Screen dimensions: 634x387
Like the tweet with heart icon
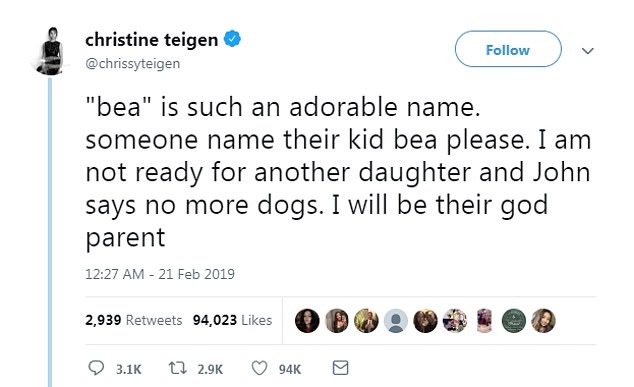(259, 368)
